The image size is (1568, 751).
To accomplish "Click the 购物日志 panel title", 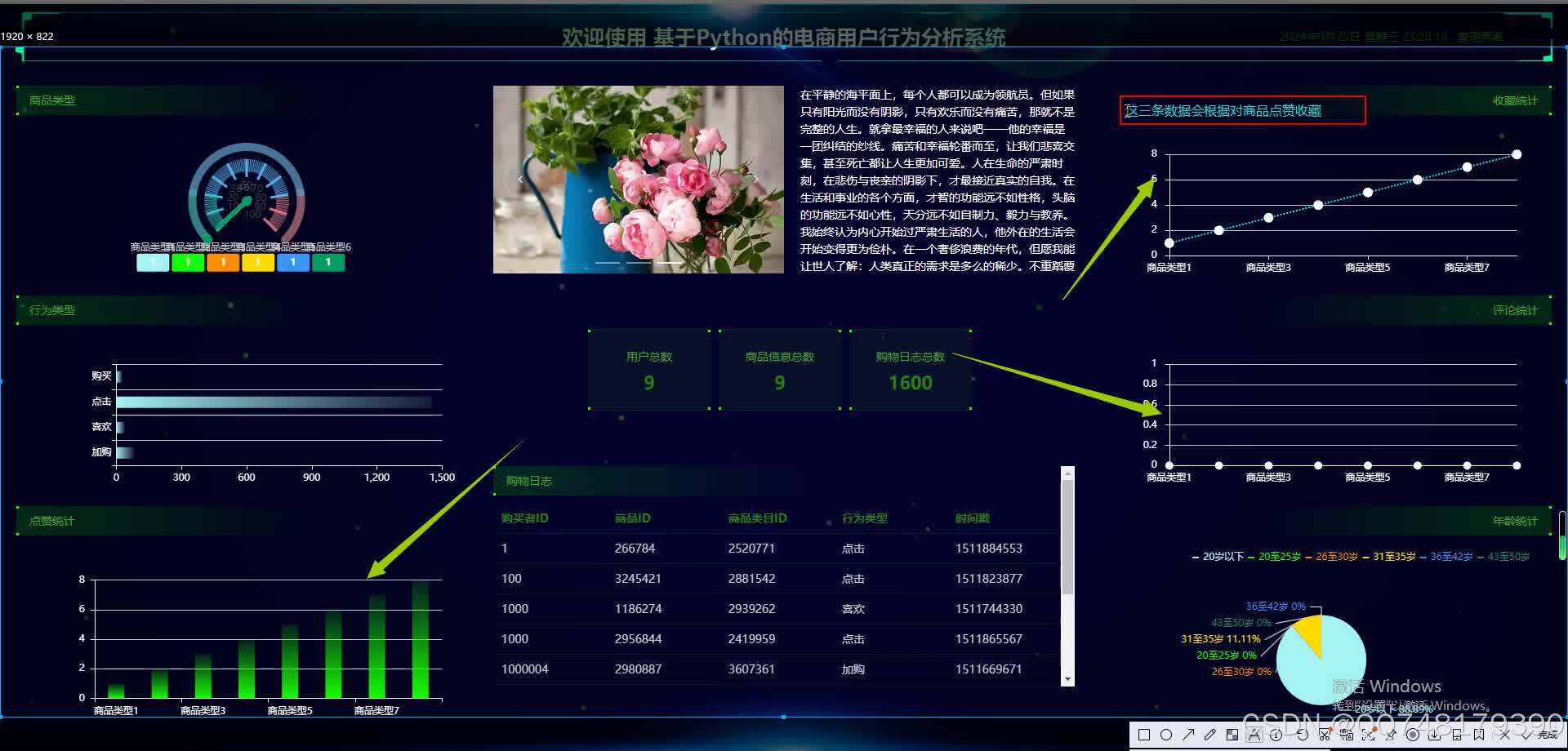I will [x=529, y=481].
